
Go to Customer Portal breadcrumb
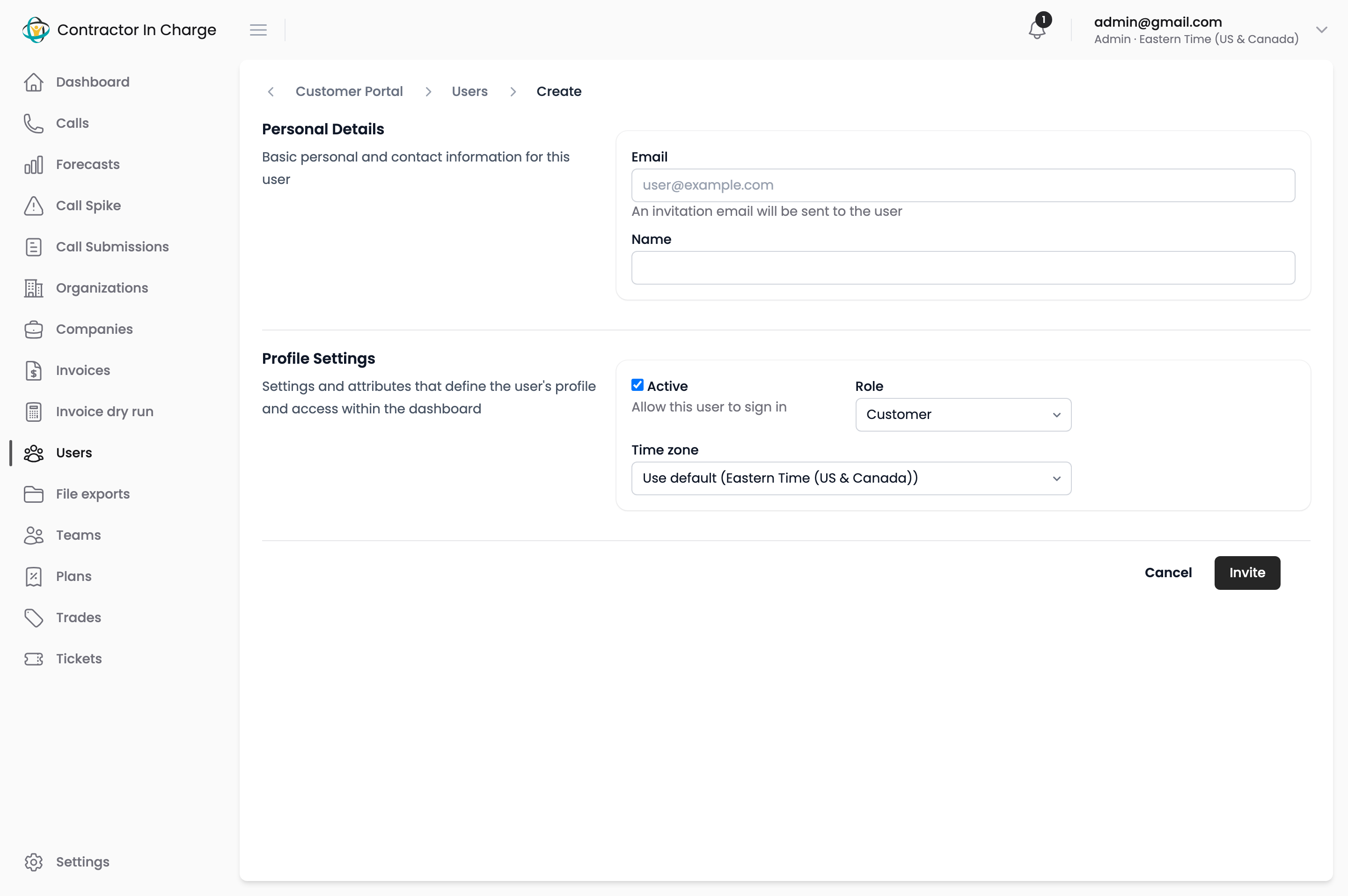click(349, 91)
